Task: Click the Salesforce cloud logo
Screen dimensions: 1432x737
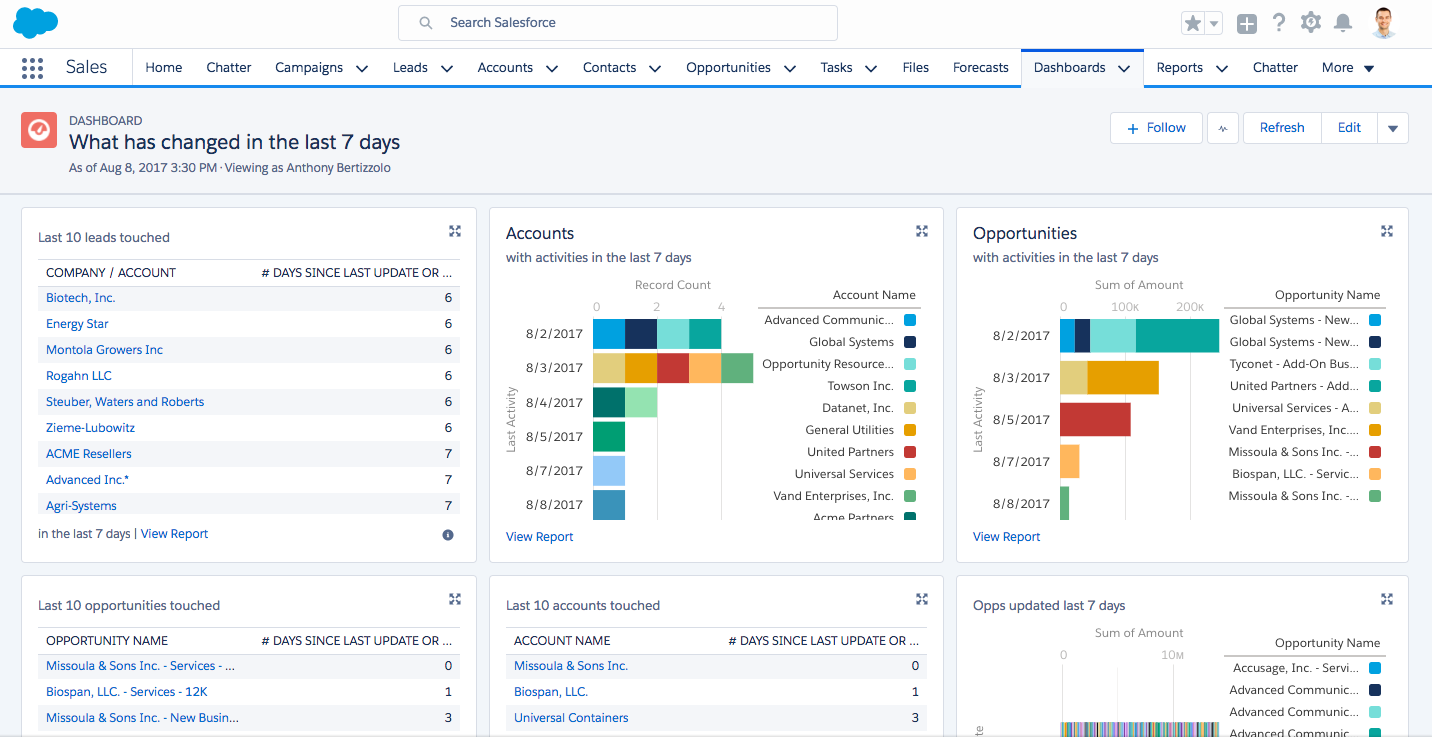Action: [x=35, y=22]
